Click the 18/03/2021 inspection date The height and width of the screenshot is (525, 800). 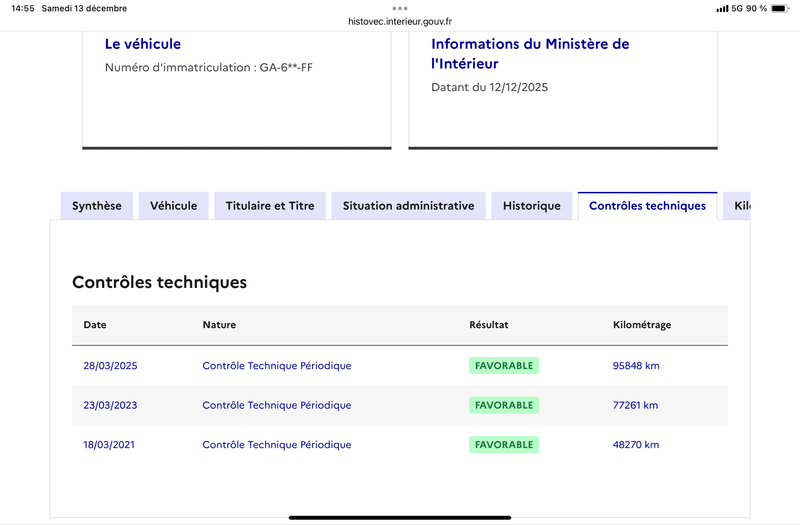109,445
